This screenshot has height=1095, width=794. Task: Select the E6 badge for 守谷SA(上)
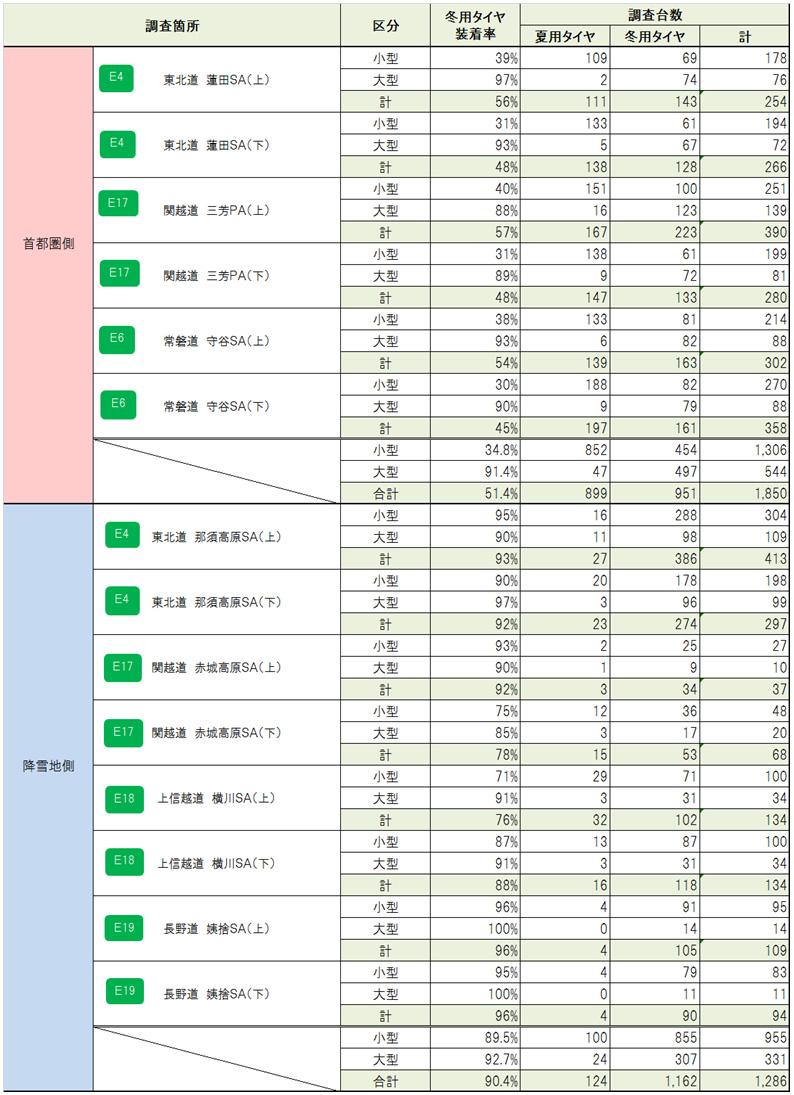pos(119,338)
